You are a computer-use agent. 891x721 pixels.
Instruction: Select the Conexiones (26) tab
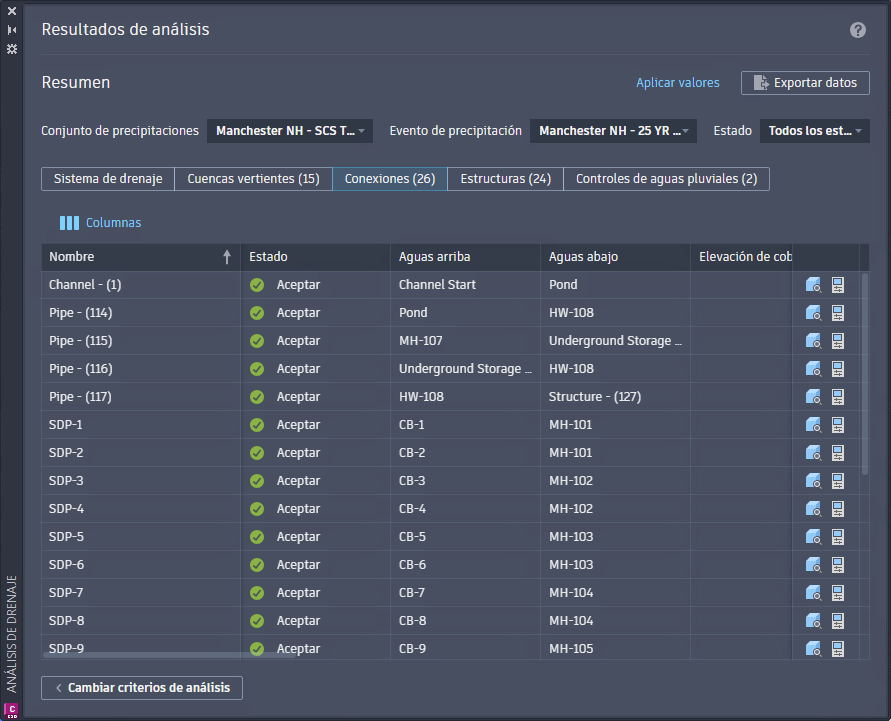tap(390, 179)
